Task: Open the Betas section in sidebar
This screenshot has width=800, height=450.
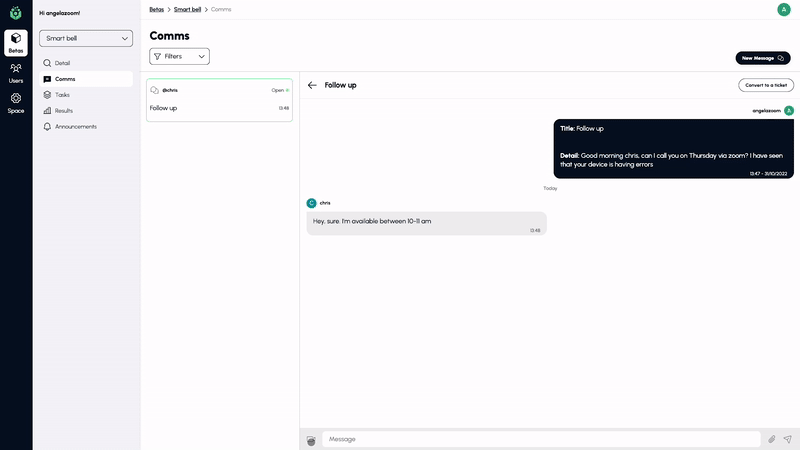Action: [x=16, y=42]
